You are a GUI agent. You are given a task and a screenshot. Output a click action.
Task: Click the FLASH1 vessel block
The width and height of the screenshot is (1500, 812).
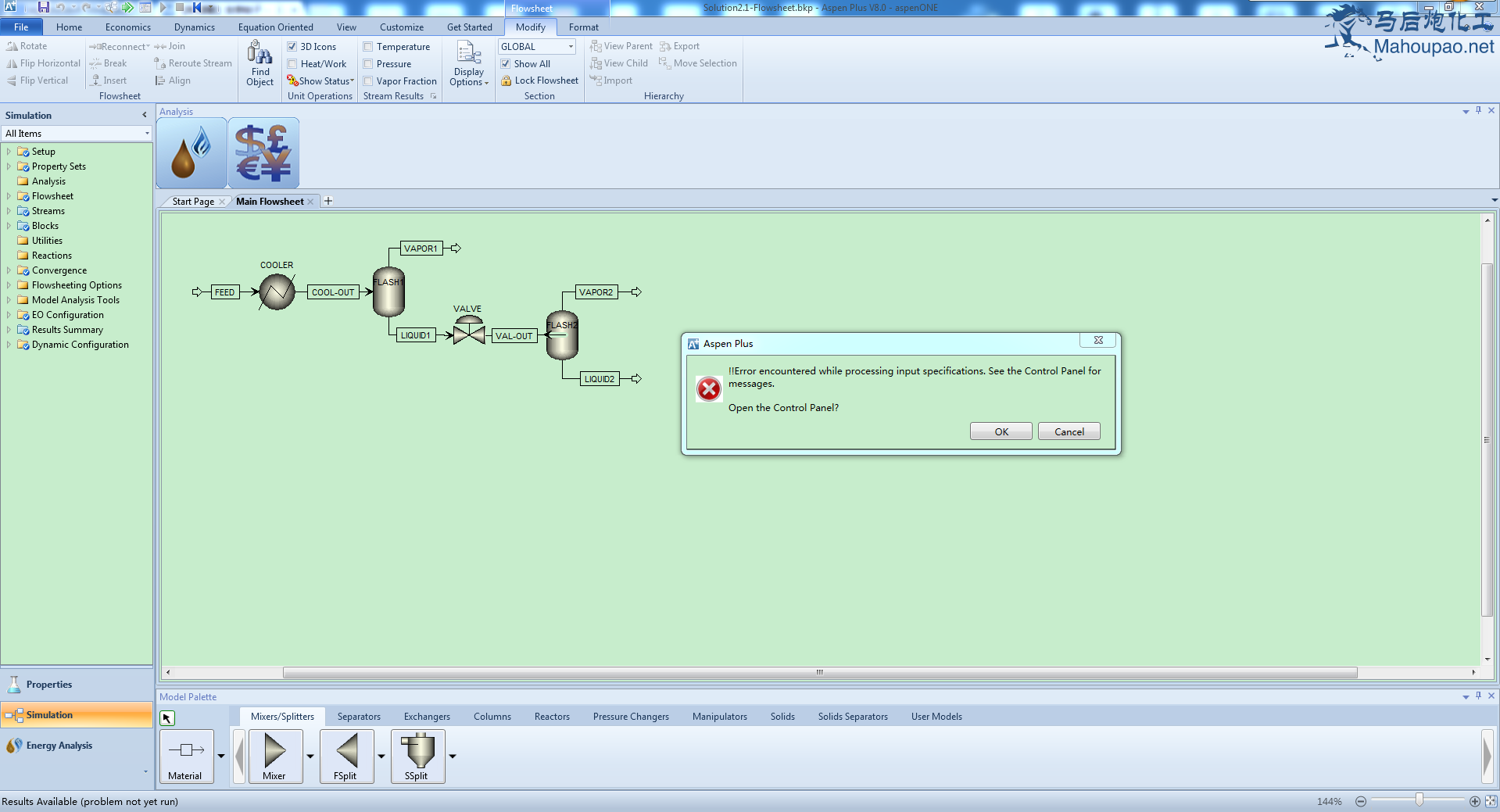pos(388,292)
